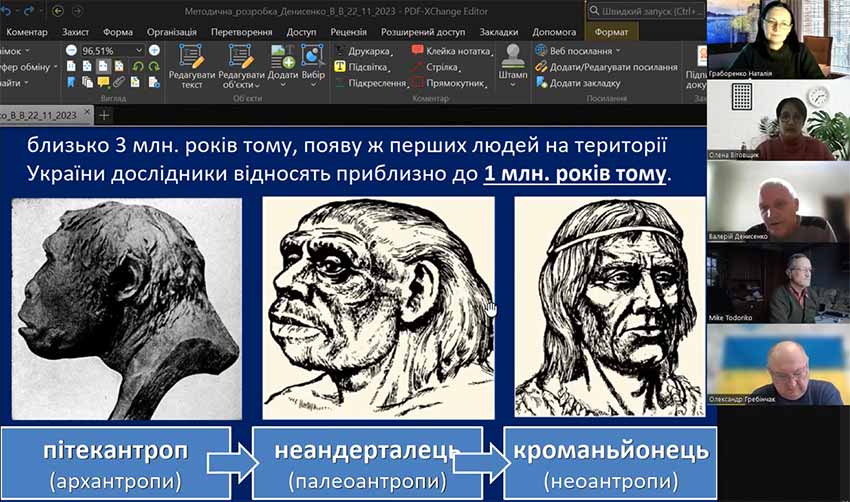Open the zoom percentage dropdown
Viewport: 850px width, 502px height.
[x=139, y=50]
